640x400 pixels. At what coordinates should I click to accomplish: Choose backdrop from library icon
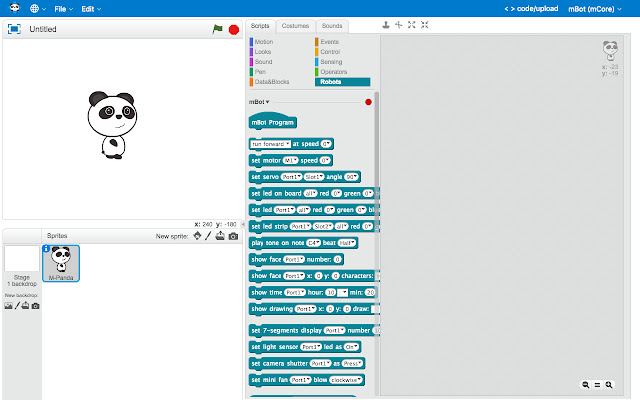[x=8, y=306]
